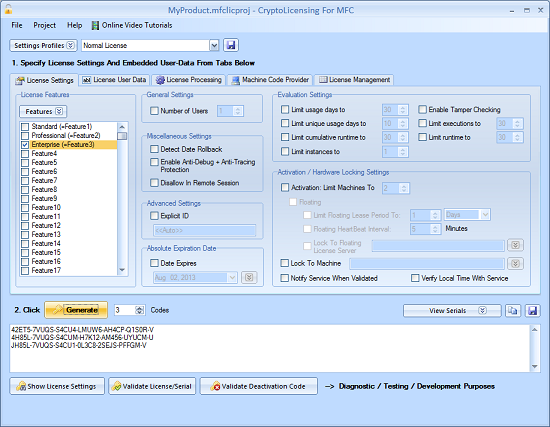Open the Normal License combo box arrow
The width and height of the screenshot is (550, 427).
click(214, 45)
